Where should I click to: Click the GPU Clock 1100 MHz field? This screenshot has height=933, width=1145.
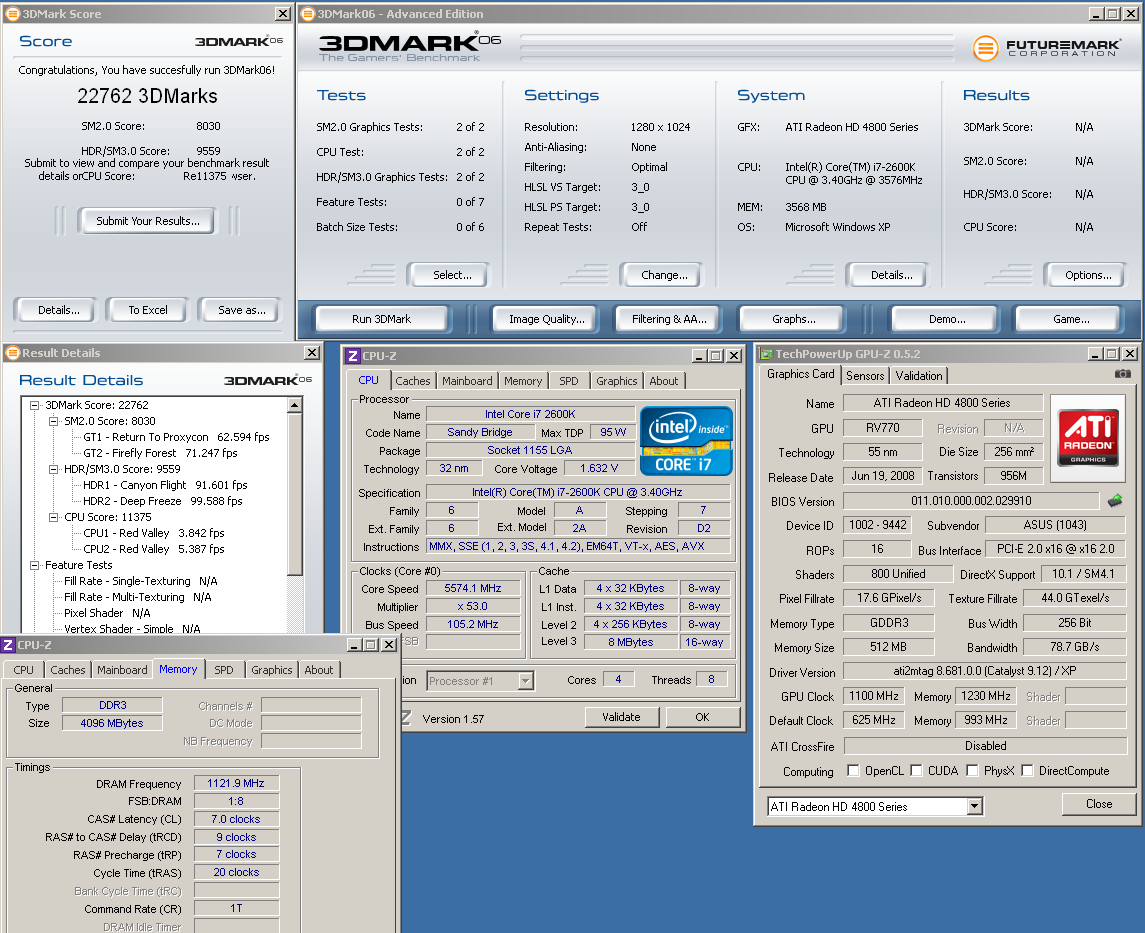point(873,696)
